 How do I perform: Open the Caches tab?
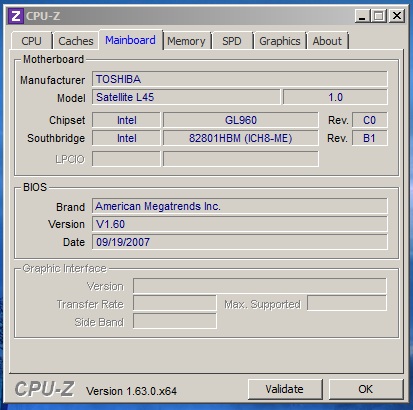pos(76,41)
